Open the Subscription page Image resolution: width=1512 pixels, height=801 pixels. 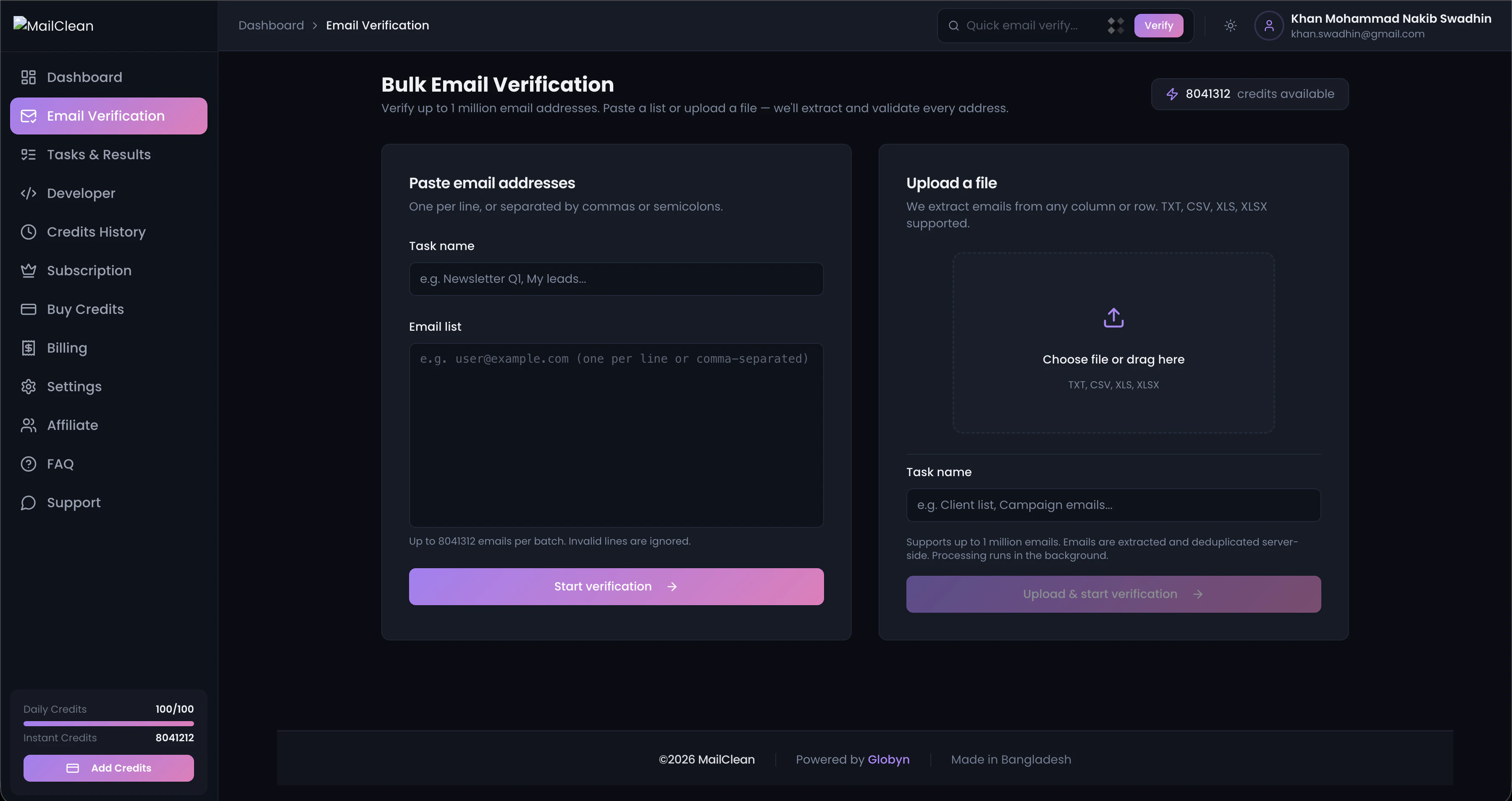89,271
